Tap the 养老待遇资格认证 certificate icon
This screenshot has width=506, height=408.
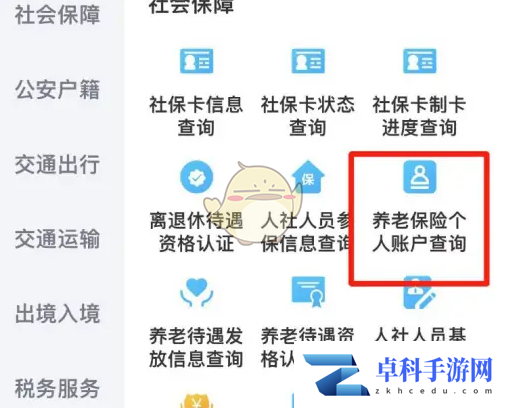click(308, 292)
